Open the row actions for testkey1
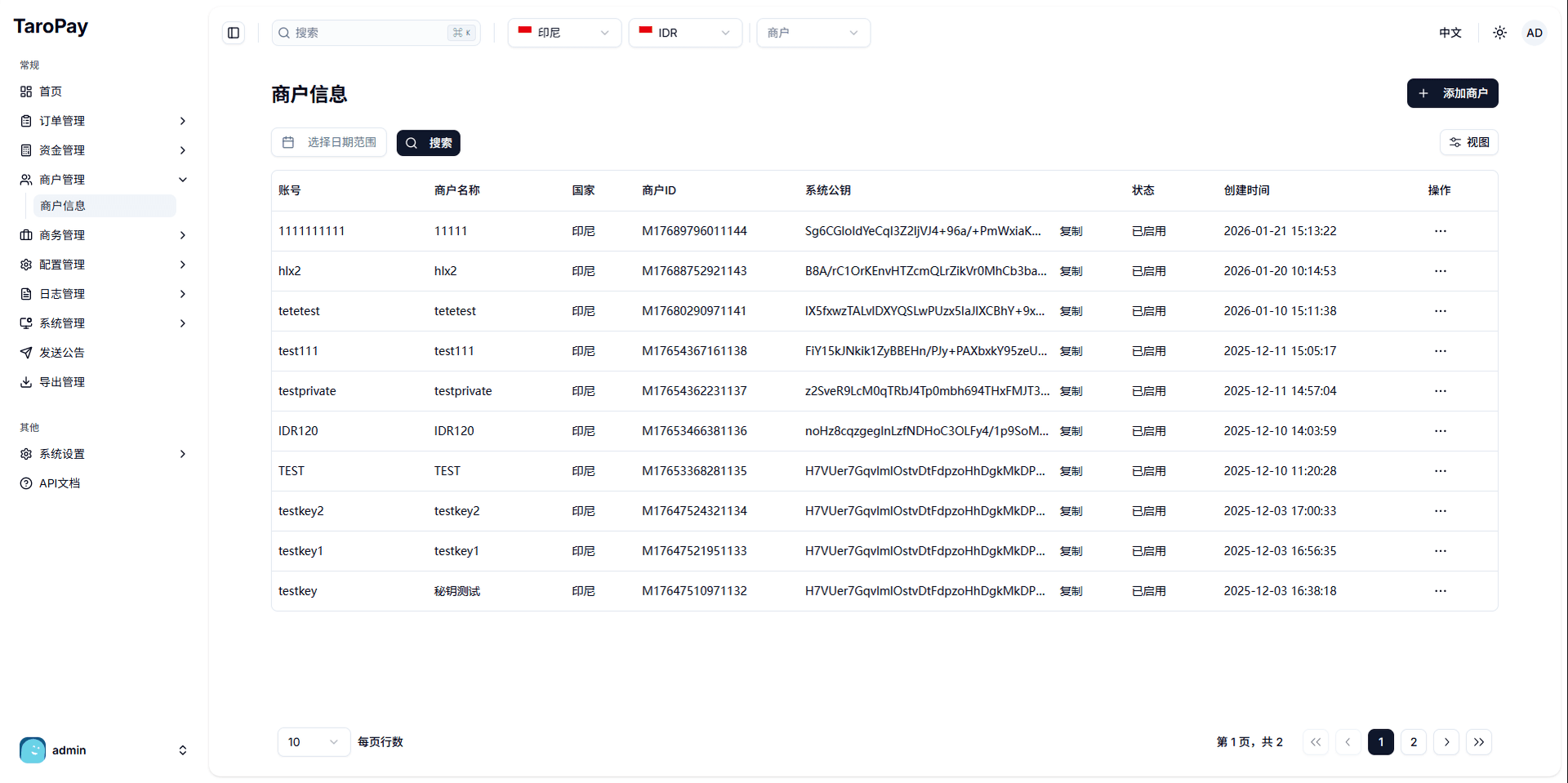Screen dimensions: 1568x783 [1440, 551]
